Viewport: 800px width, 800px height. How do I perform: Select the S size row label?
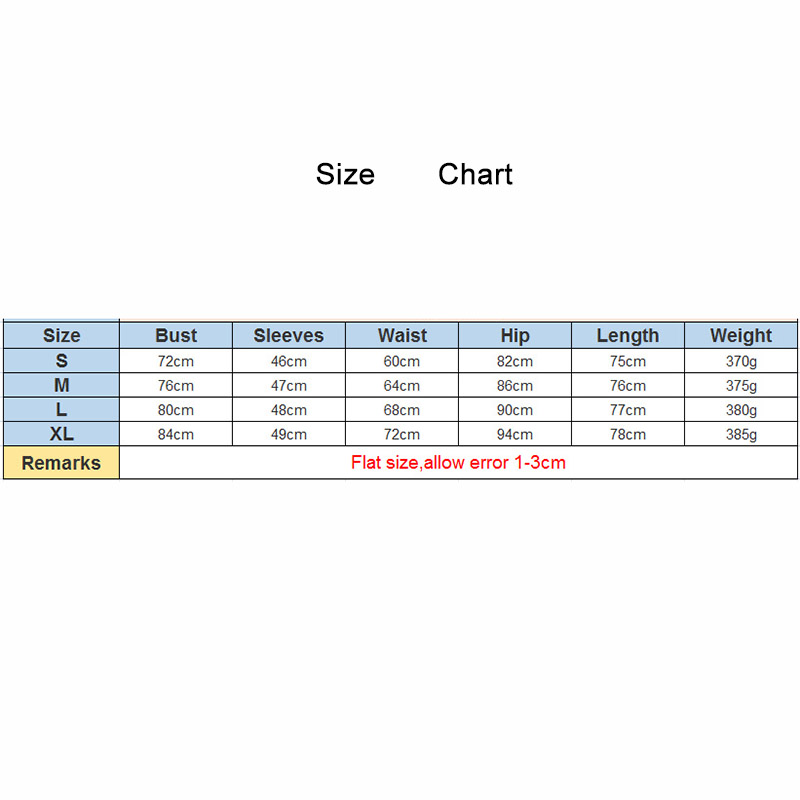pos(62,361)
